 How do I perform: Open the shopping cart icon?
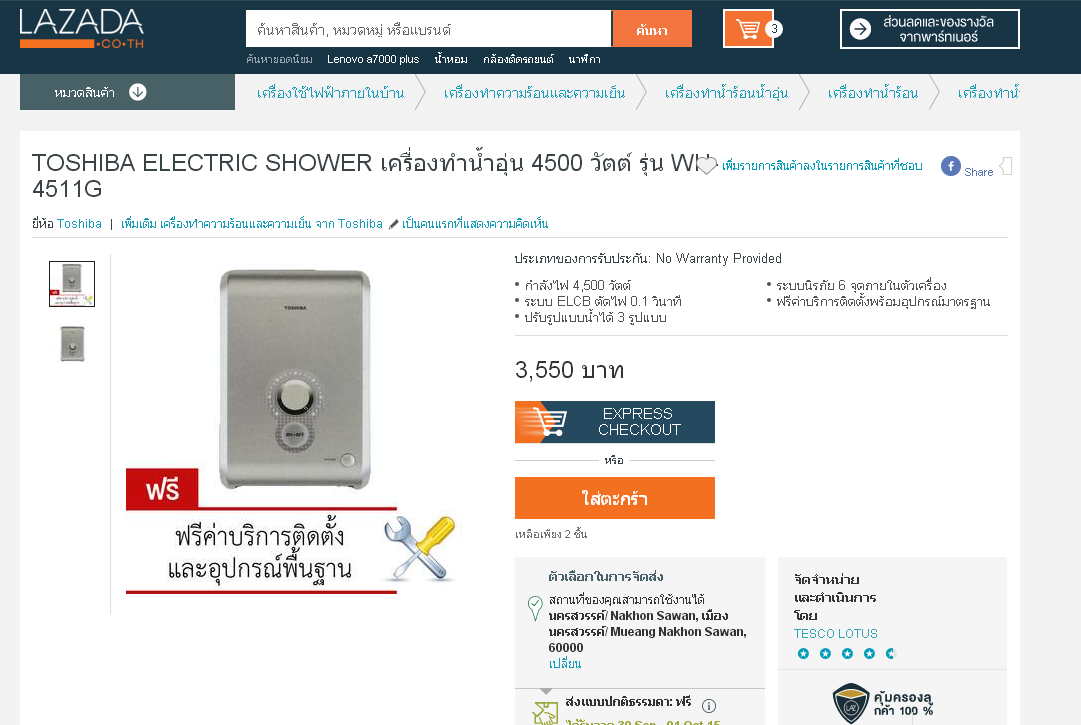[x=748, y=29]
